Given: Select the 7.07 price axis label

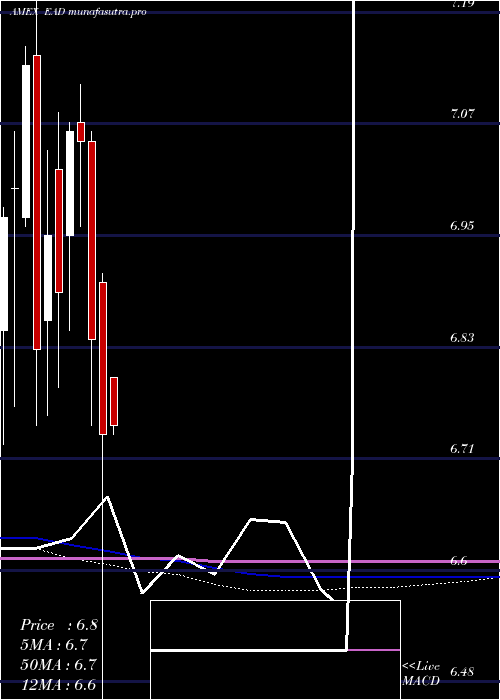Looking at the screenshot, I should (x=462, y=114).
